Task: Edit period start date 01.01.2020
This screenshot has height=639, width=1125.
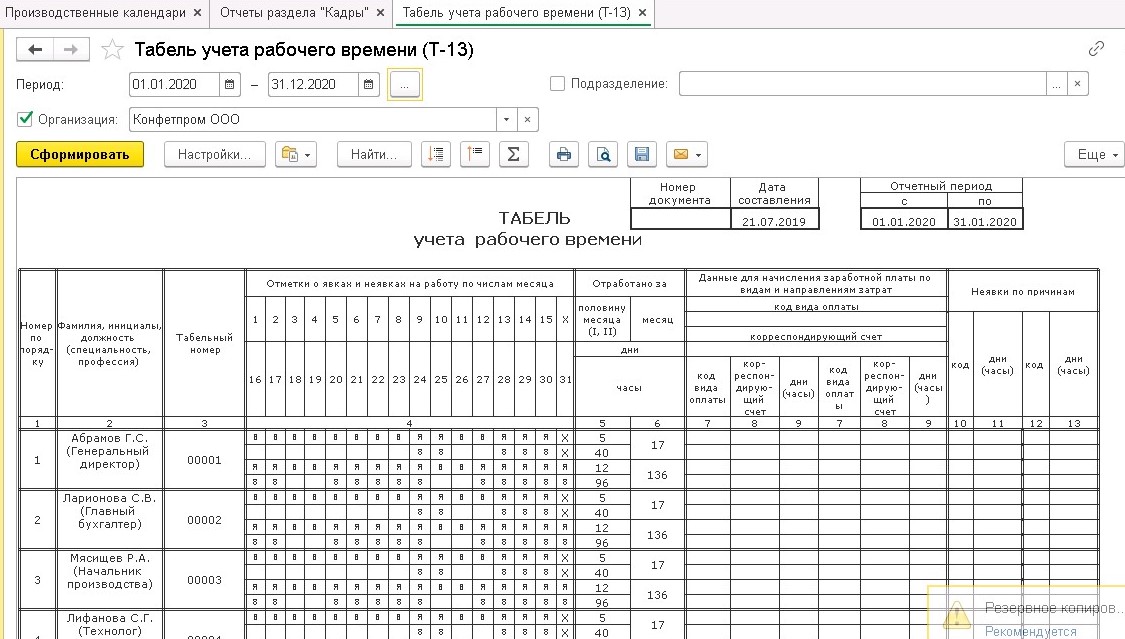Action: (x=174, y=84)
